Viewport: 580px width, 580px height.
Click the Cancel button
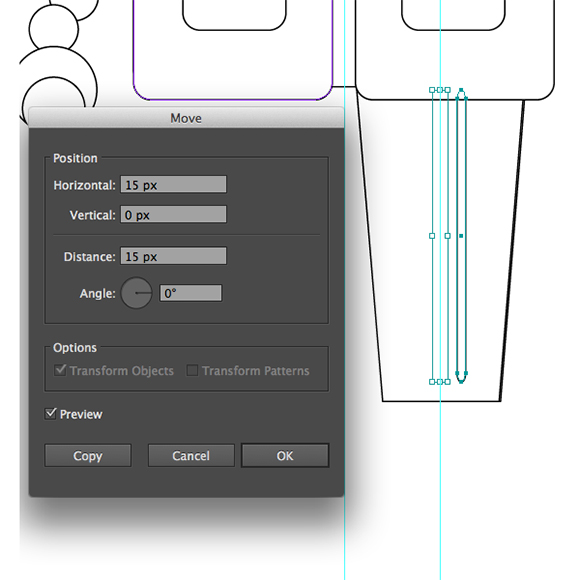(191, 455)
